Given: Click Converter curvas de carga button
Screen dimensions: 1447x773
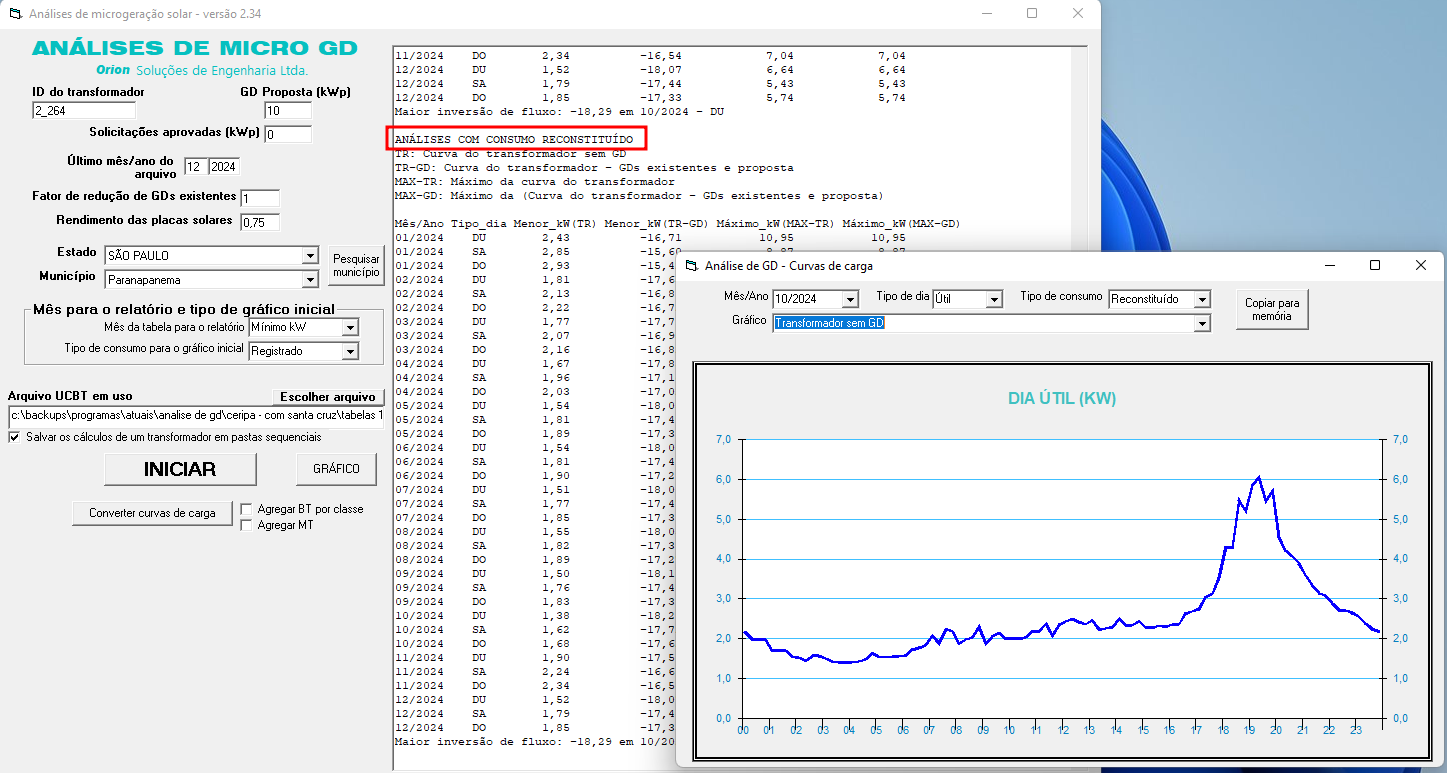Looking at the screenshot, I should click(152, 513).
